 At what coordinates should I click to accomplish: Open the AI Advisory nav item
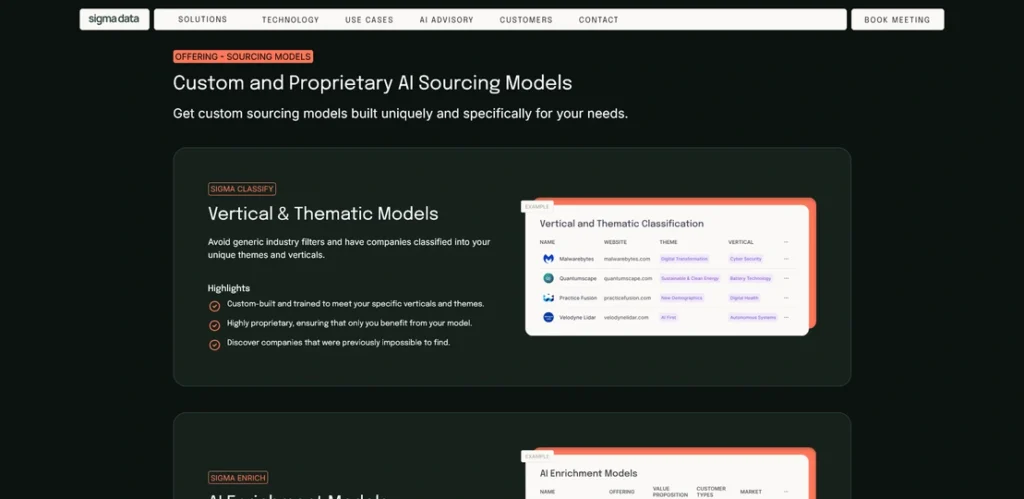(448, 20)
